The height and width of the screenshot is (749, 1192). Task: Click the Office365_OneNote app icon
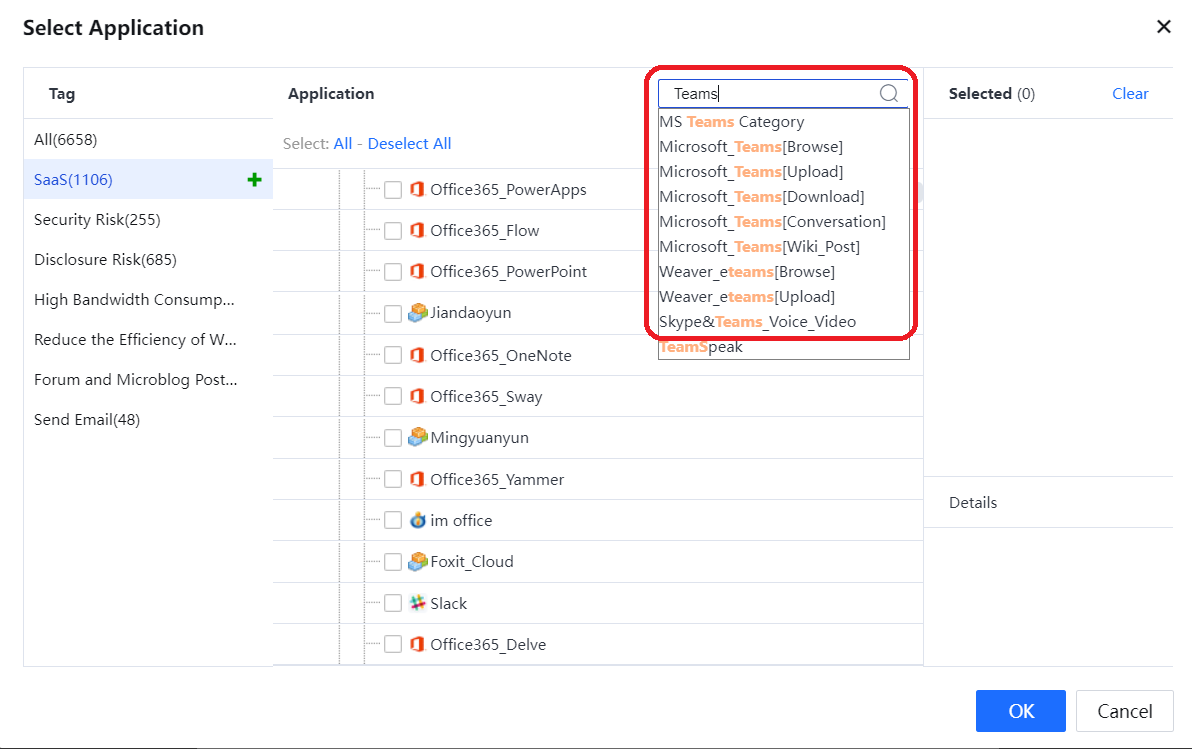[x=417, y=355]
